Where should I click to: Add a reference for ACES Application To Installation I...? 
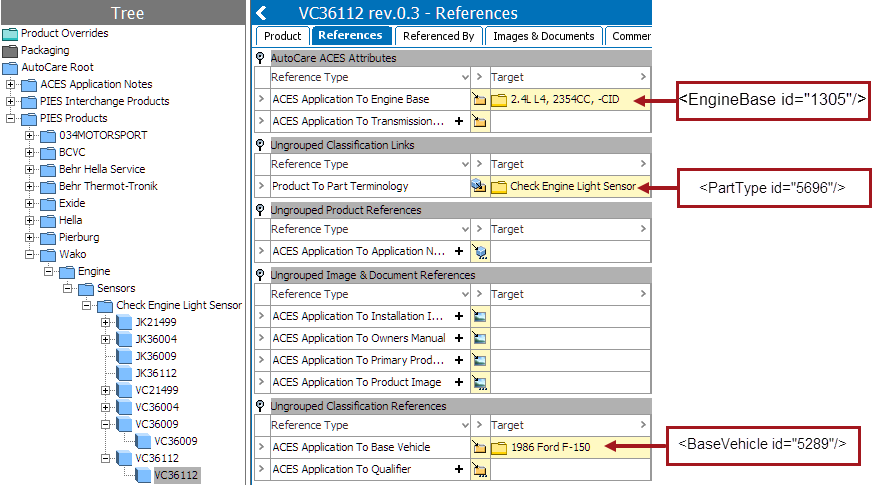pos(459,316)
